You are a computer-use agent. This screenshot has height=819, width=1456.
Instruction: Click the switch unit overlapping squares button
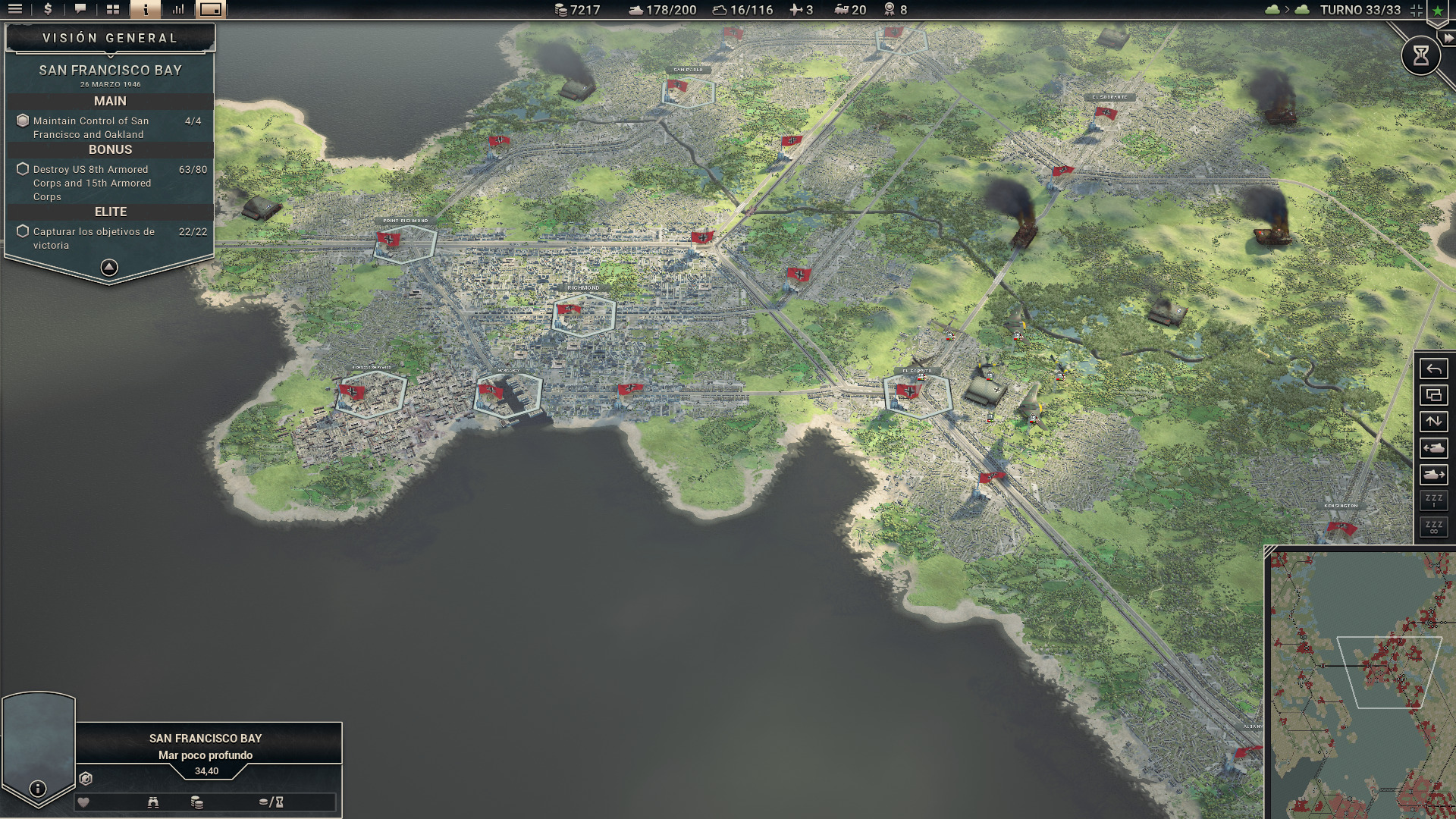(x=1433, y=395)
